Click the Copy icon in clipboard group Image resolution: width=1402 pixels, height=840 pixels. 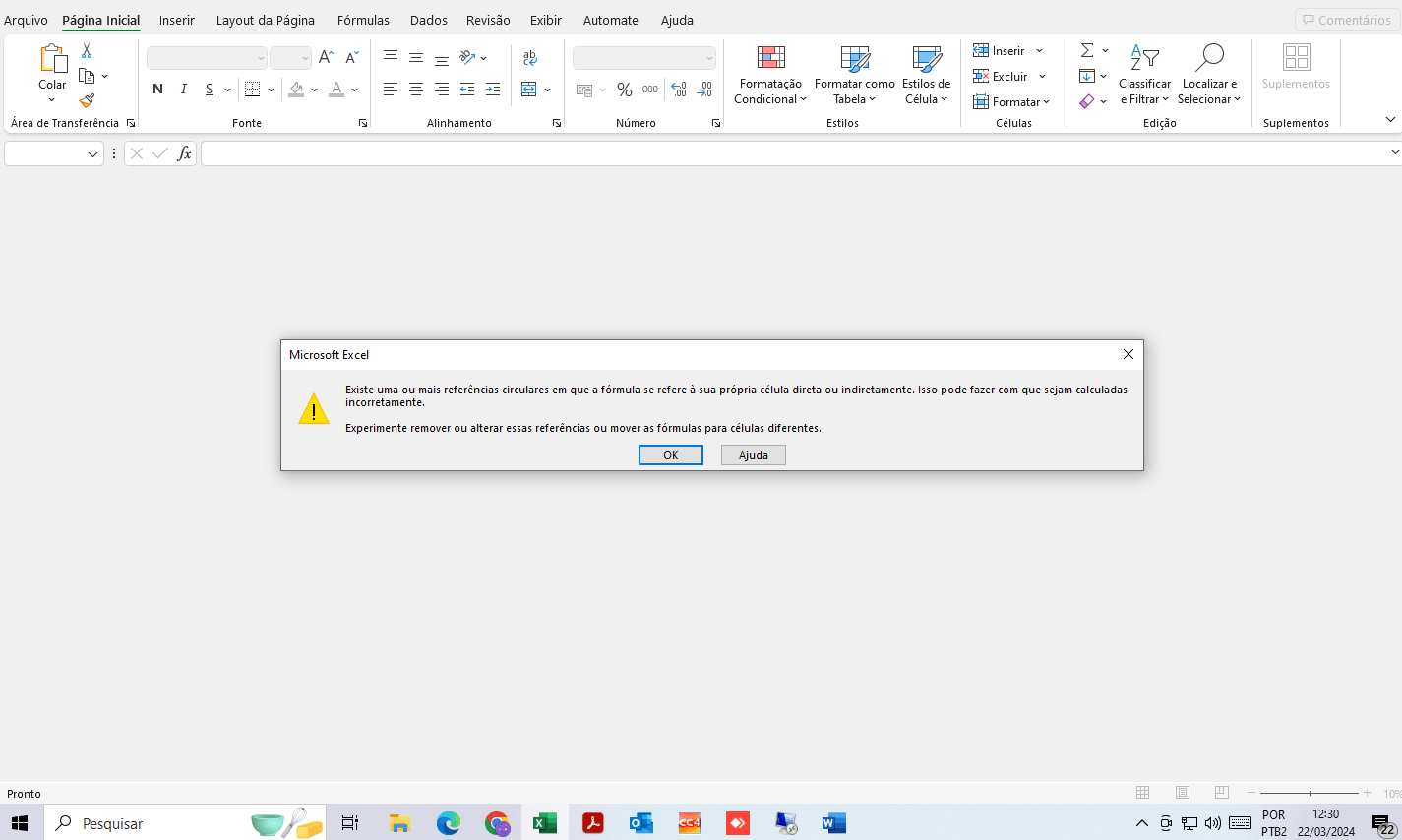[x=87, y=76]
